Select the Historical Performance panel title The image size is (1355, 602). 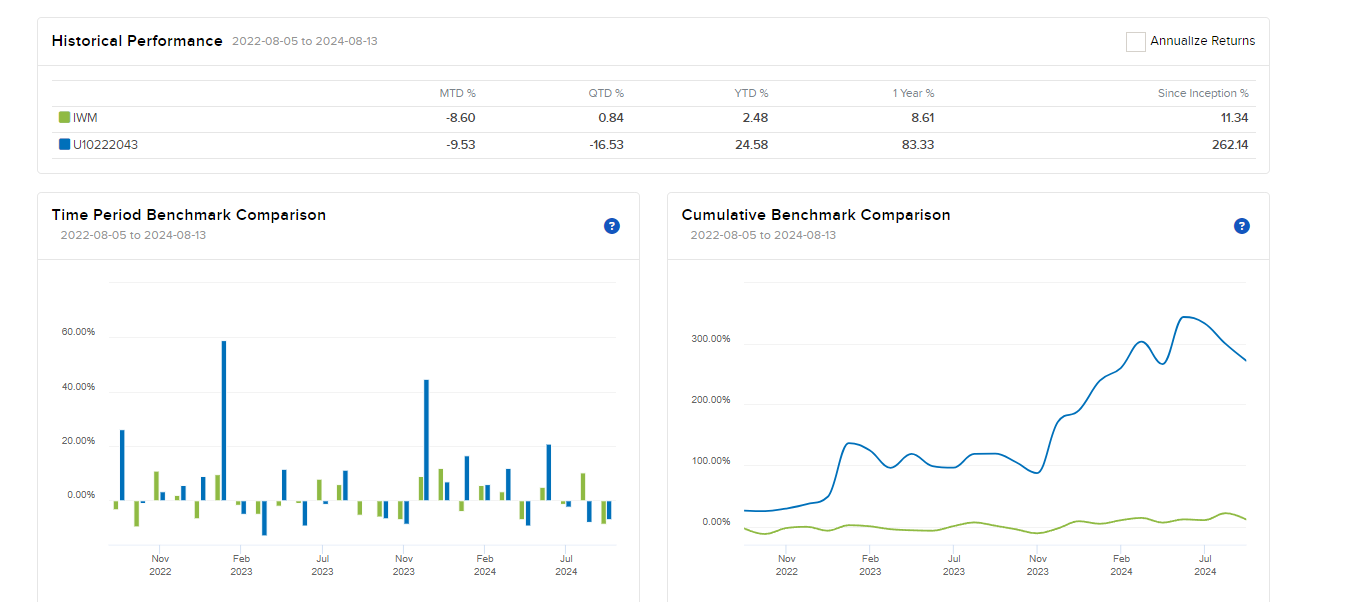pos(137,41)
